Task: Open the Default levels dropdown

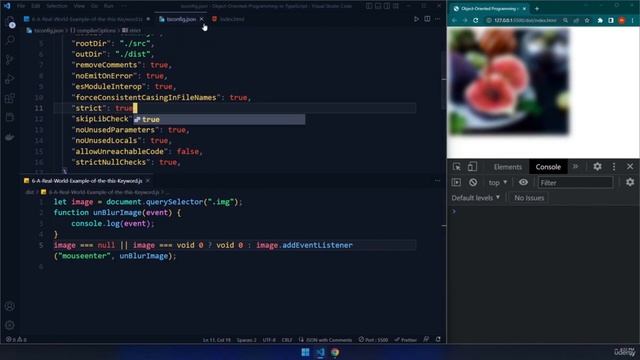Action: pos(476,198)
